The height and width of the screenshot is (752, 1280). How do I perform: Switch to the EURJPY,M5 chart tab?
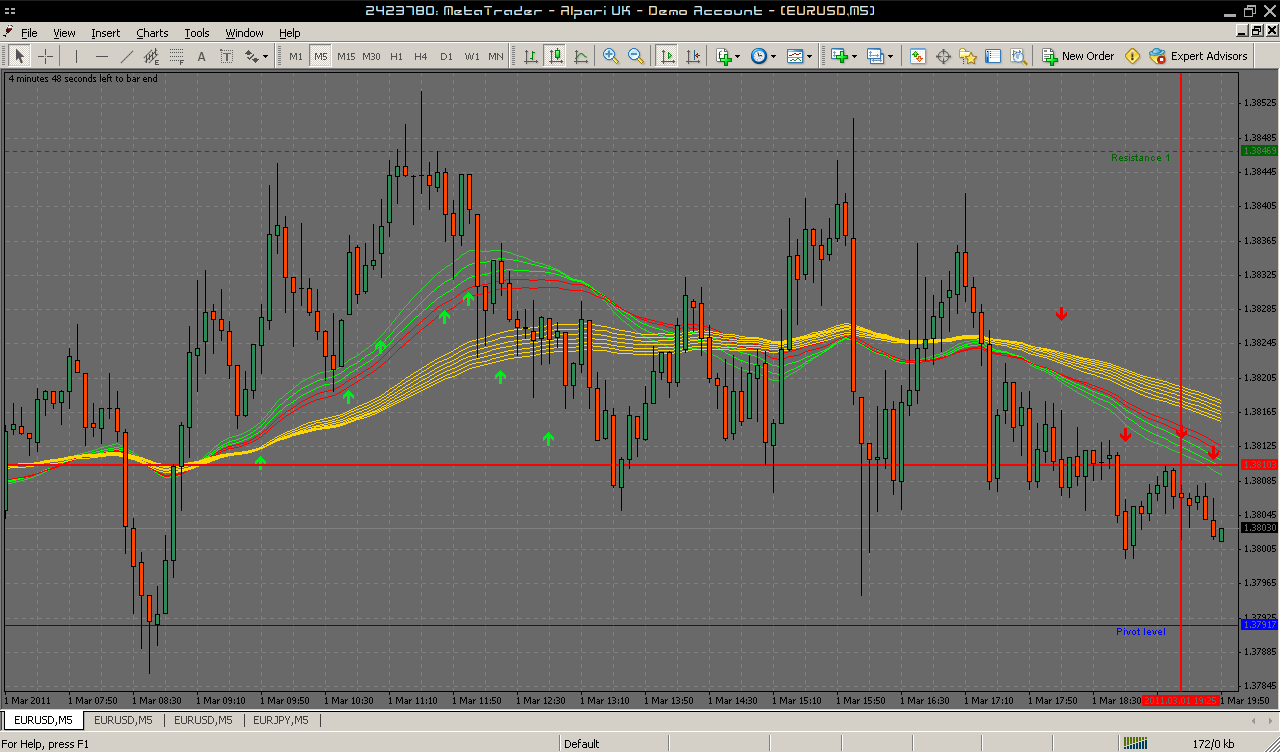click(281, 719)
